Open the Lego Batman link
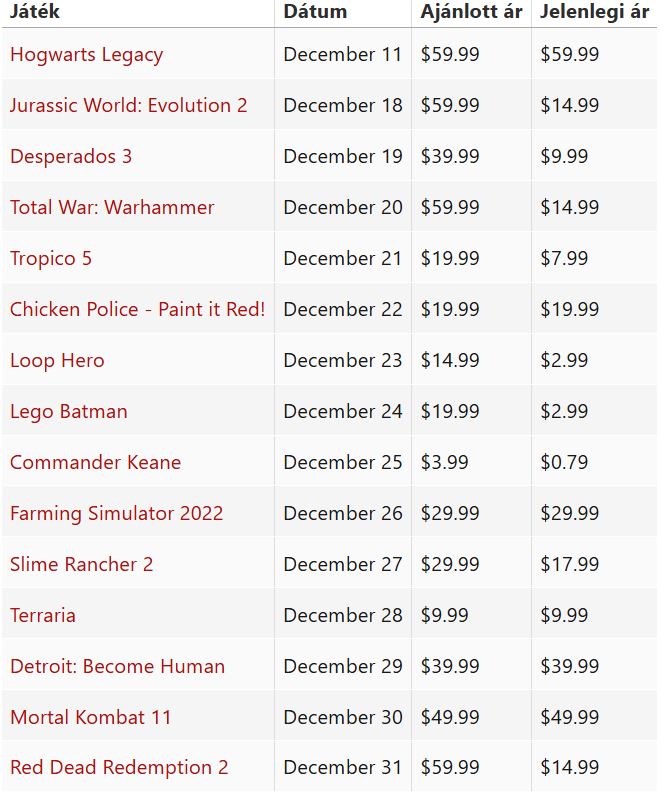 tap(68, 412)
